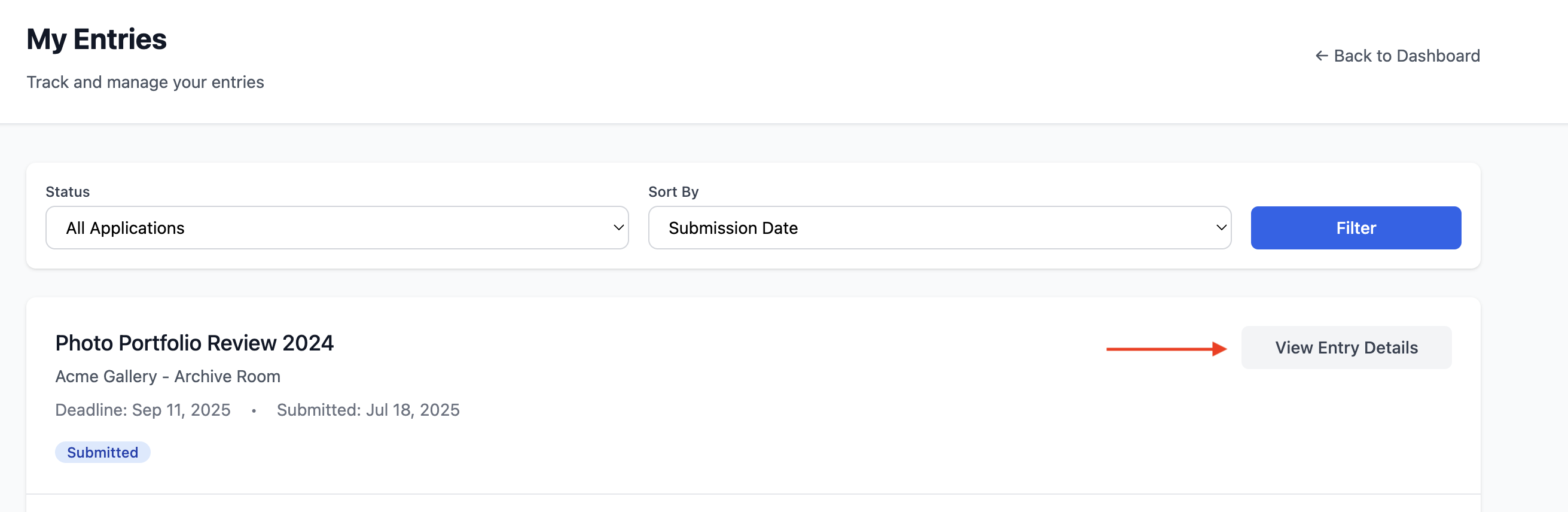Click the red arrow pointing at View Entry Details

coord(1166,349)
